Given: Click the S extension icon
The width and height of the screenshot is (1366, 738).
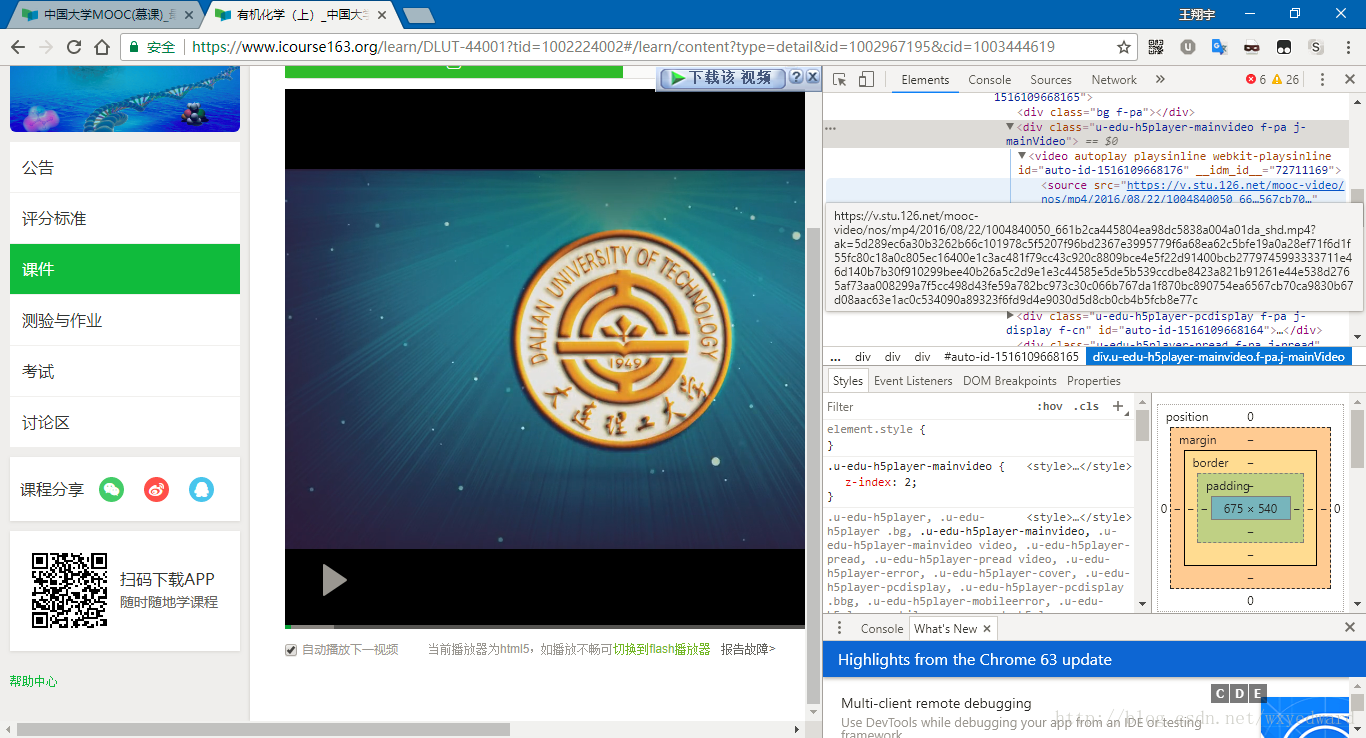Looking at the screenshot, I should tap(1316, 47).
